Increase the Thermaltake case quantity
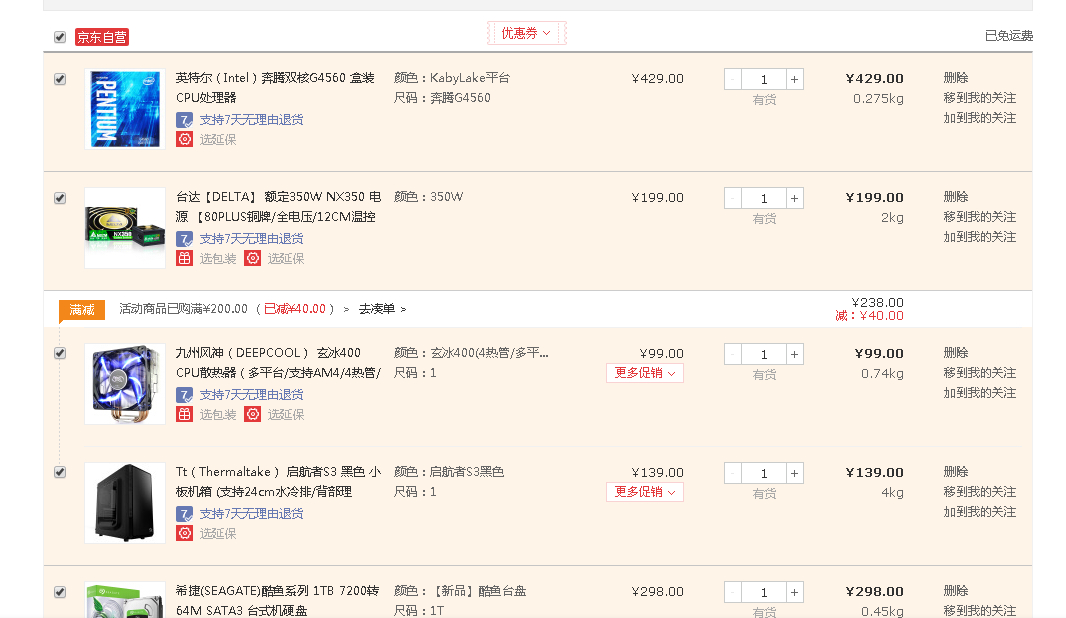Screen dimensions: 1066x618 point(795,473)
